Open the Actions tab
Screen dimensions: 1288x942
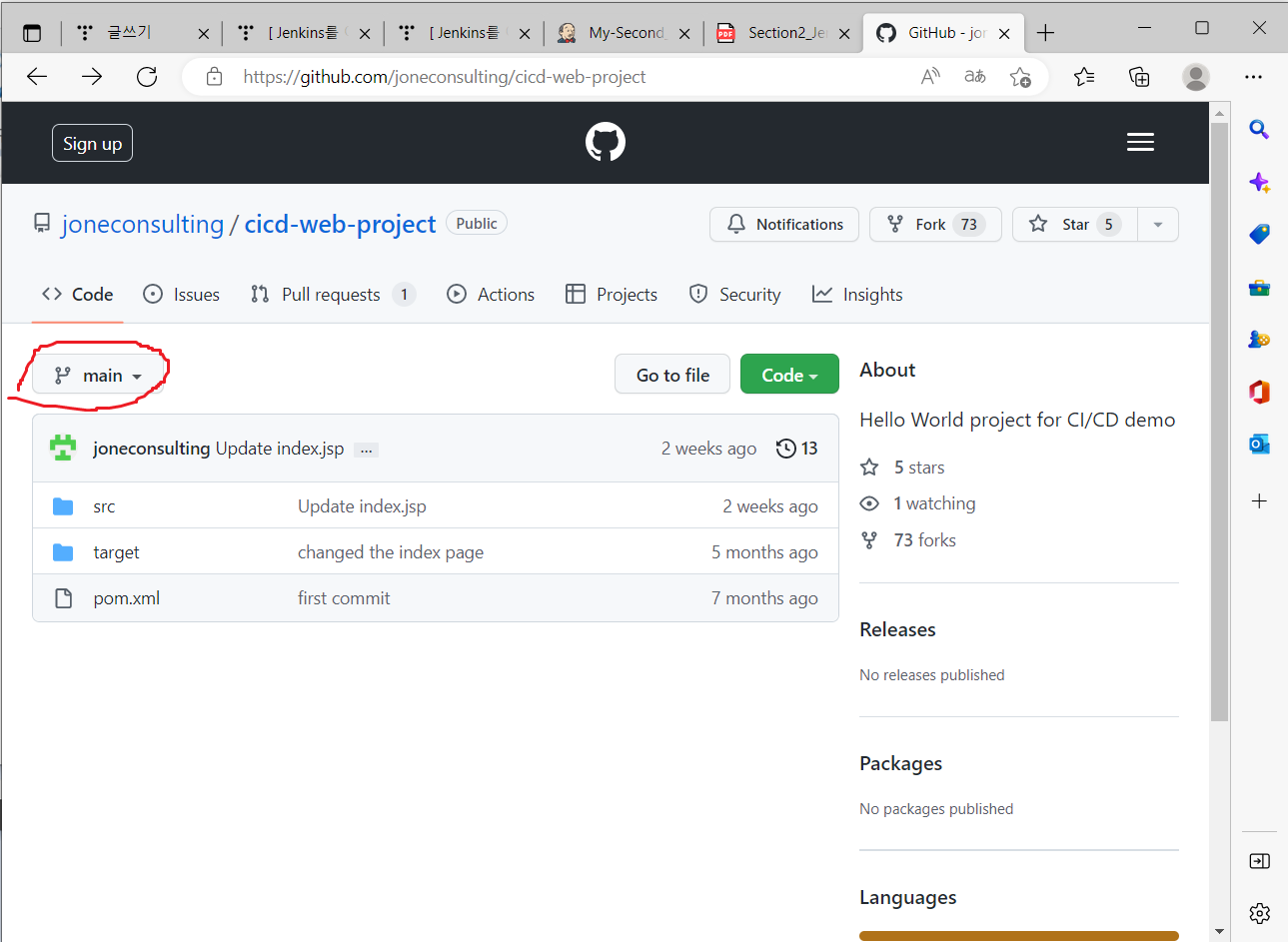(491, 295)
